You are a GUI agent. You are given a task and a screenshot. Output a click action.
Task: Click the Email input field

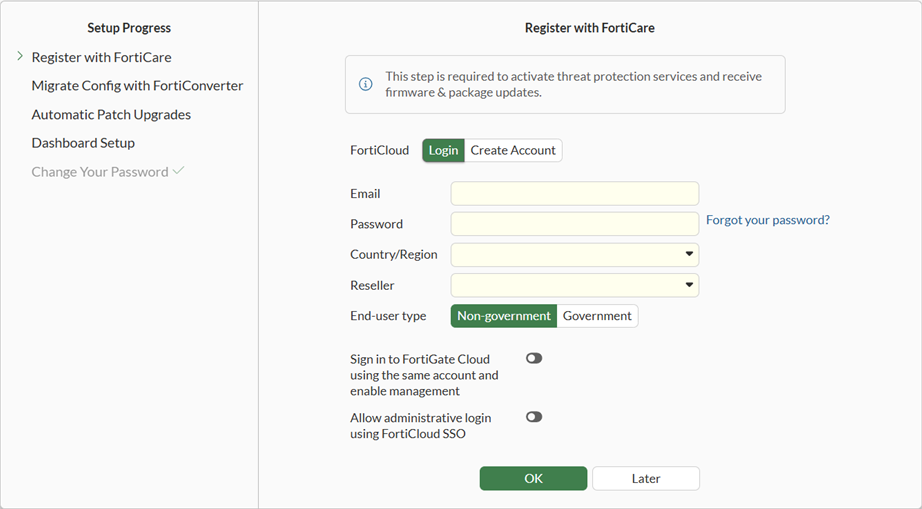point(575,194)
